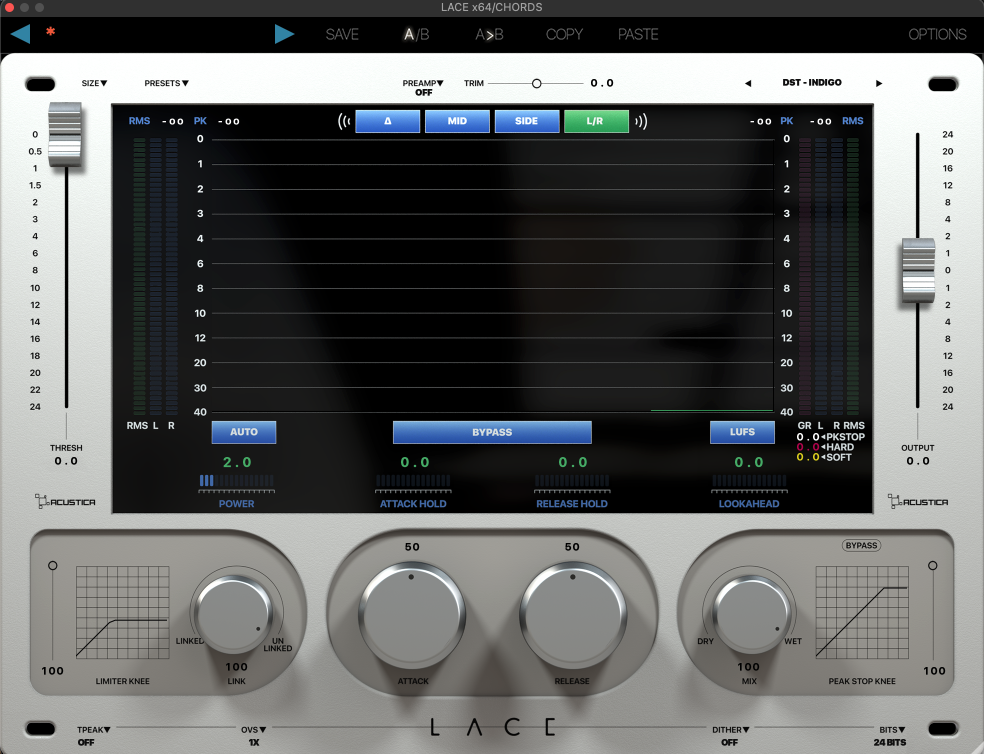The width and height of the screenshot is (984, 754).
Task: Click the play arrow in the toolbar
Action: coord(284,33)
